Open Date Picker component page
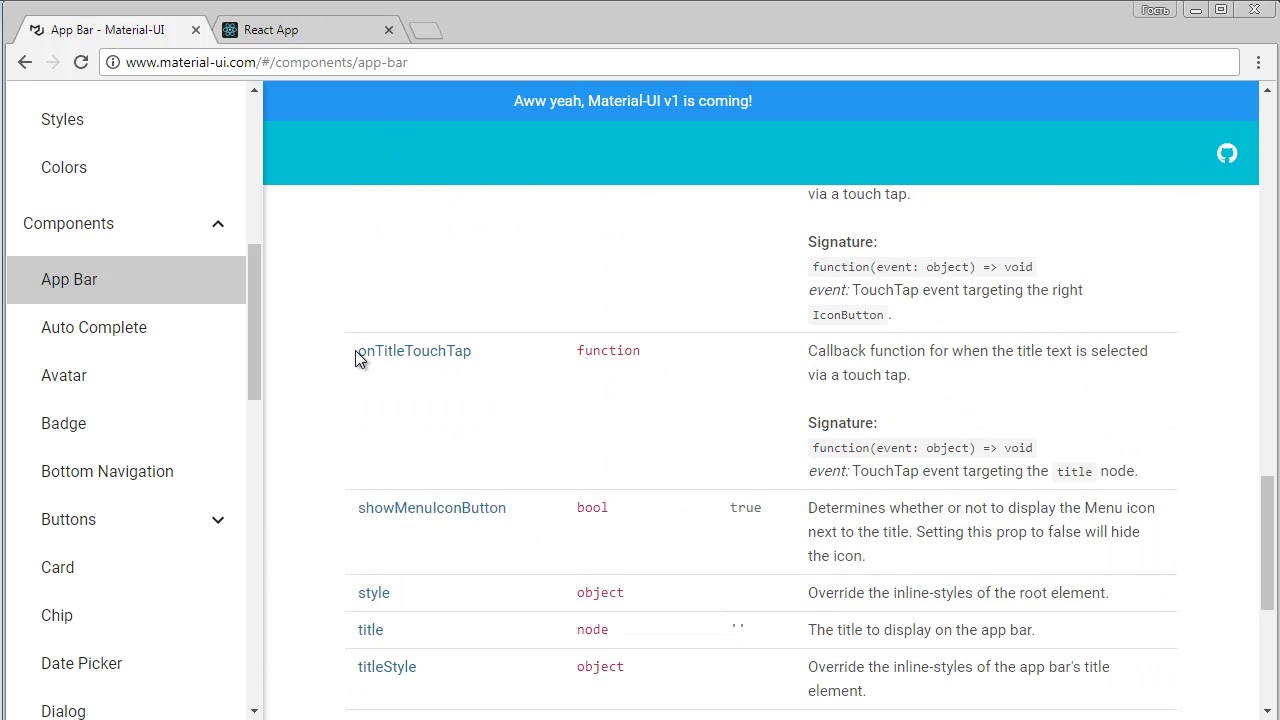The width and height of the screenshot is (1280, 720). [81, 663]
